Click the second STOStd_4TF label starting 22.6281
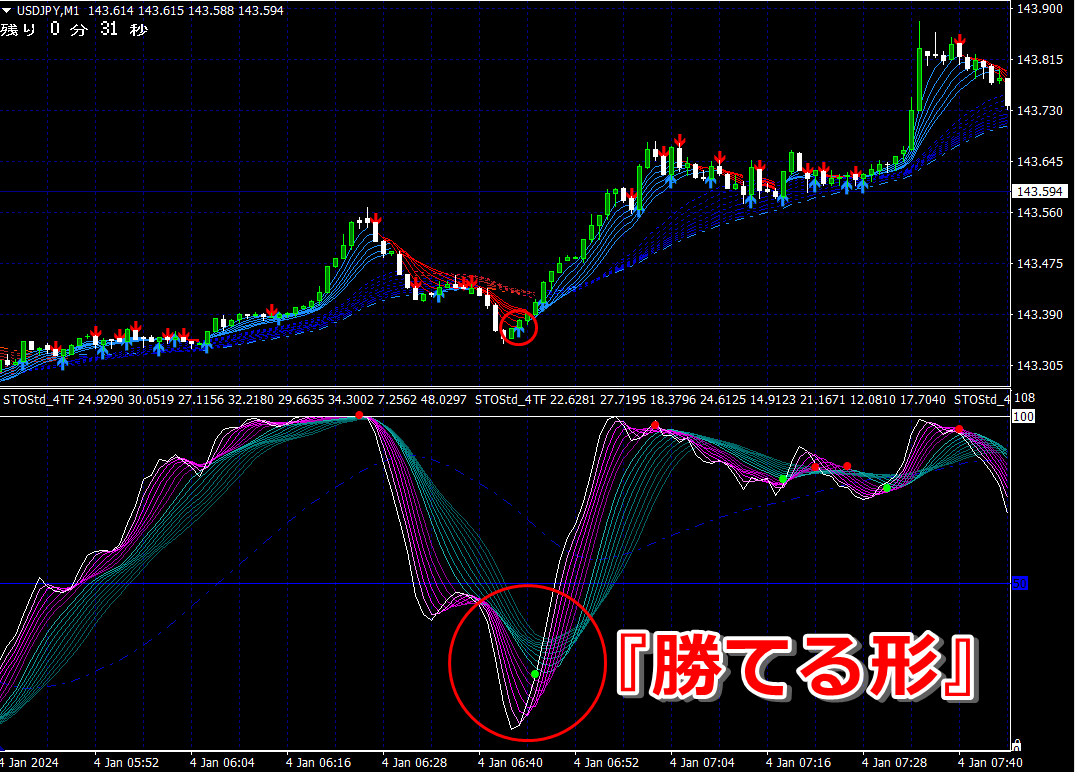This screenshot has height=772, width=1076. (x=710, y=399)
